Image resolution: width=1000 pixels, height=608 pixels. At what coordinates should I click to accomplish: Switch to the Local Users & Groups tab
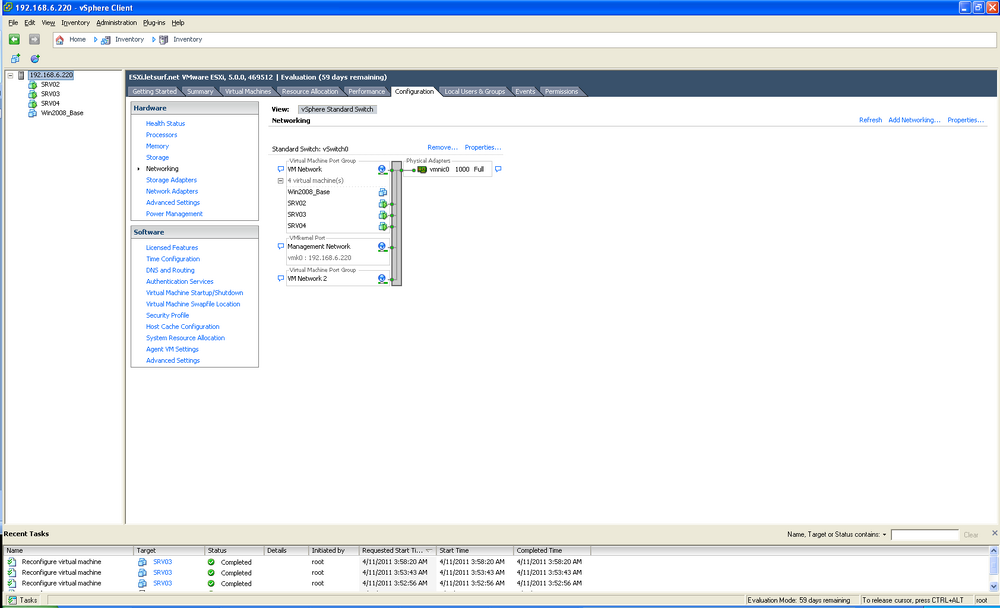474,92
